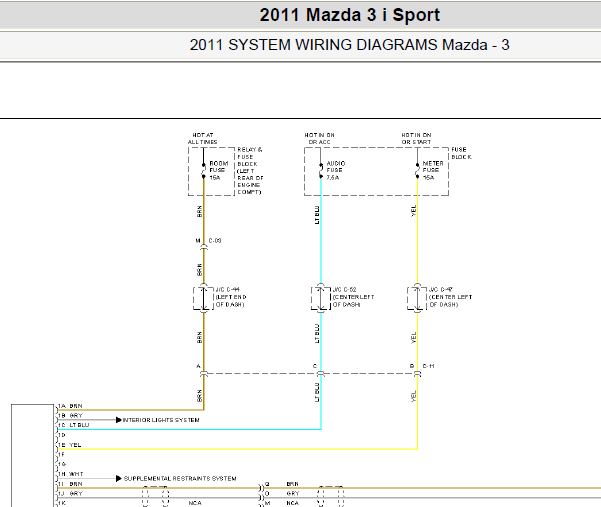Click pin label '1I BRN'

click(70, 484)
